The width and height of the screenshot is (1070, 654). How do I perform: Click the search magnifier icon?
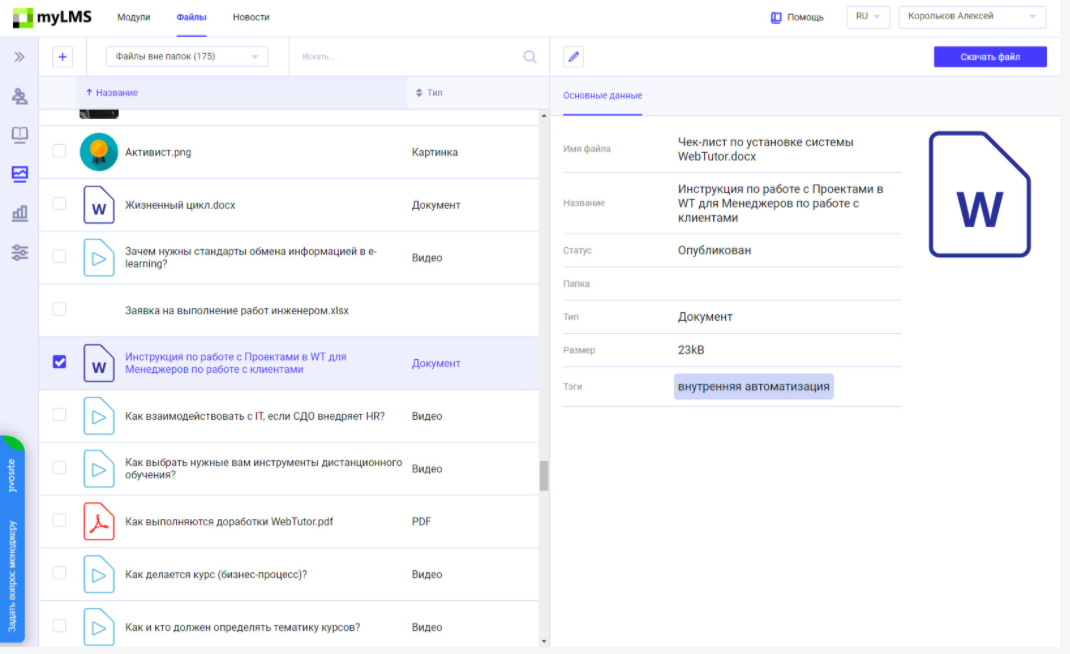530,57
